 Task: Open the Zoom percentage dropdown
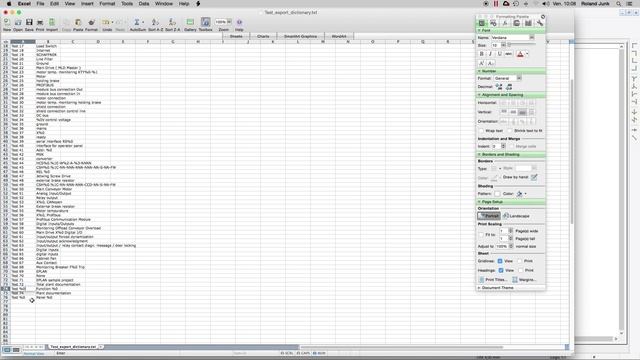pyautogui.click(x=229, y=22)
